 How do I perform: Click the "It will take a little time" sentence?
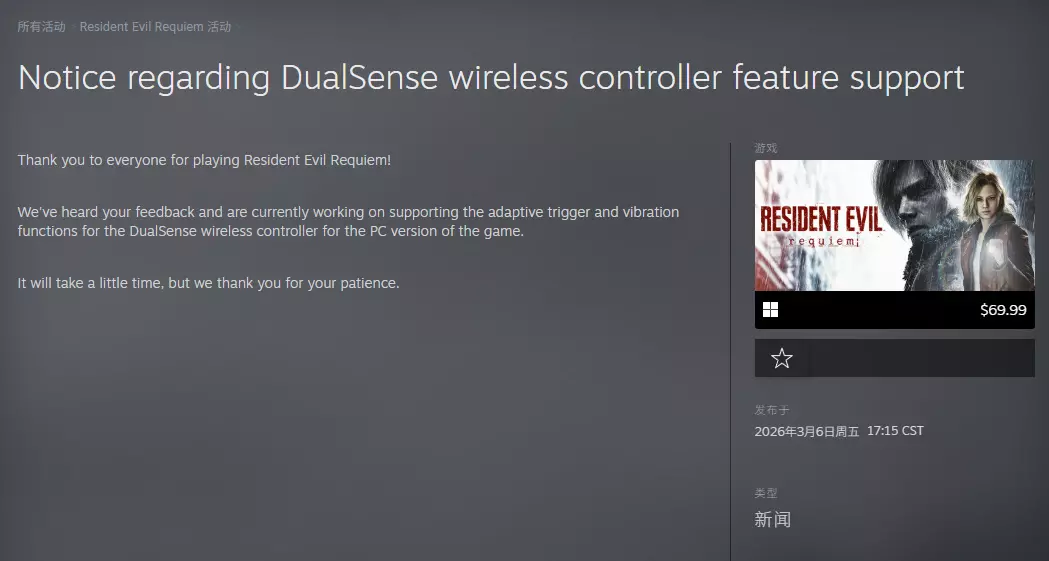coord(208,283)
